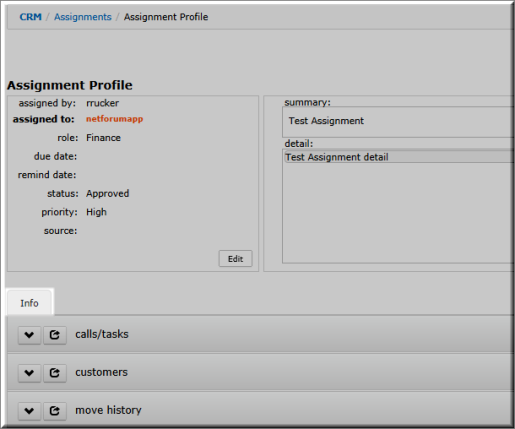Click the Approved status value
The height and width of the screenshot is (429, 515).
tap(107, 194)
